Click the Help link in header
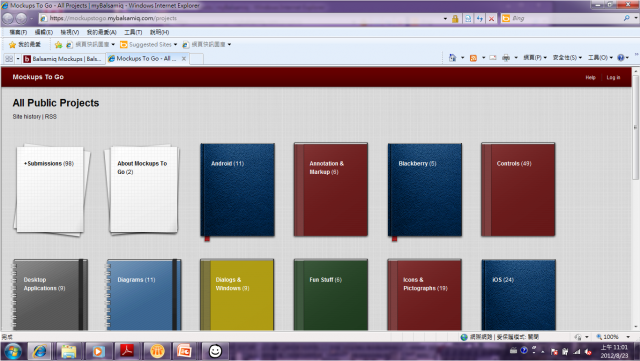Viewport: 640px width, 361px height. click(x=591, y=78)
